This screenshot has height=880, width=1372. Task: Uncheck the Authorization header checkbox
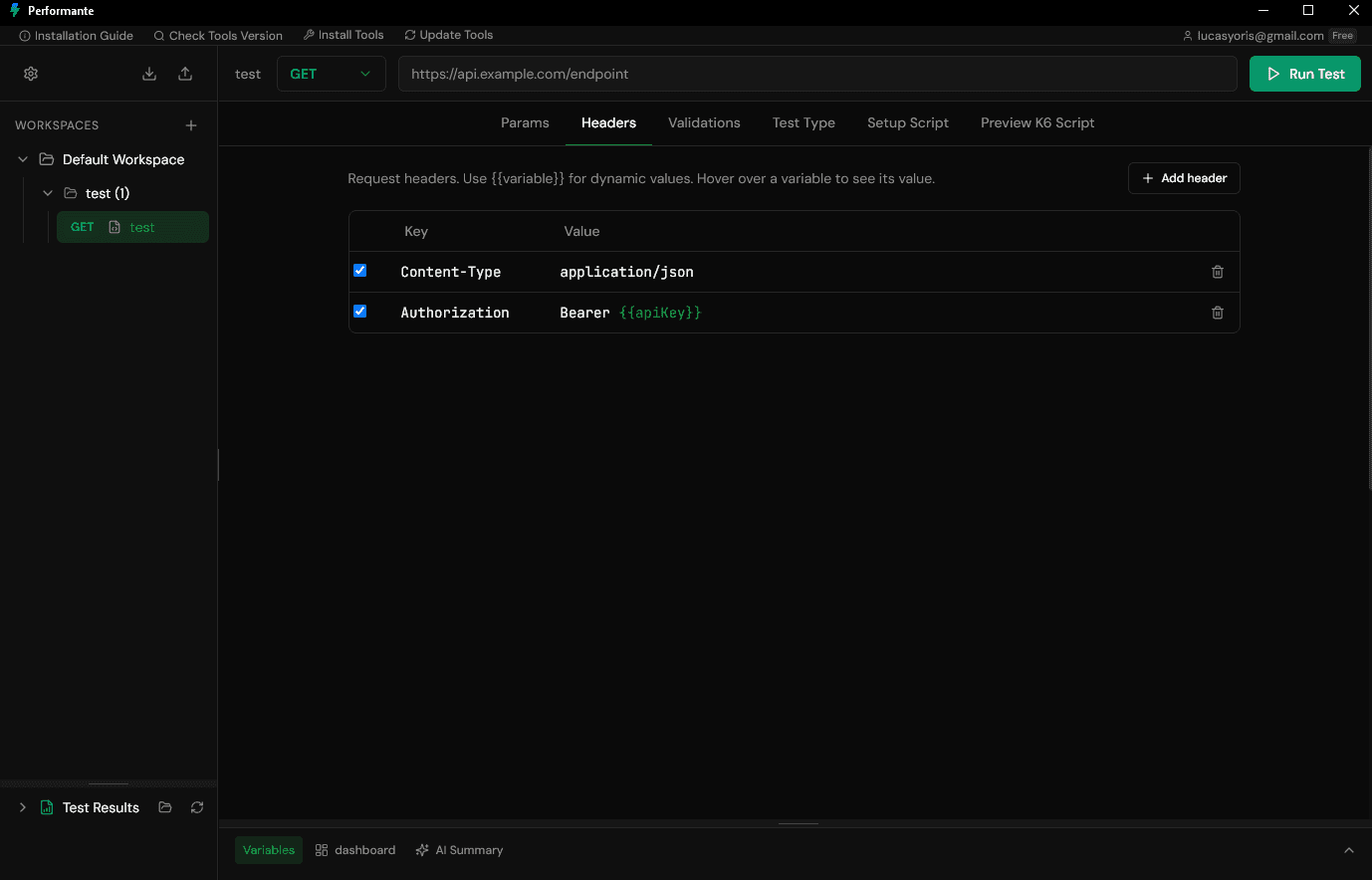(x=359, y=311)
